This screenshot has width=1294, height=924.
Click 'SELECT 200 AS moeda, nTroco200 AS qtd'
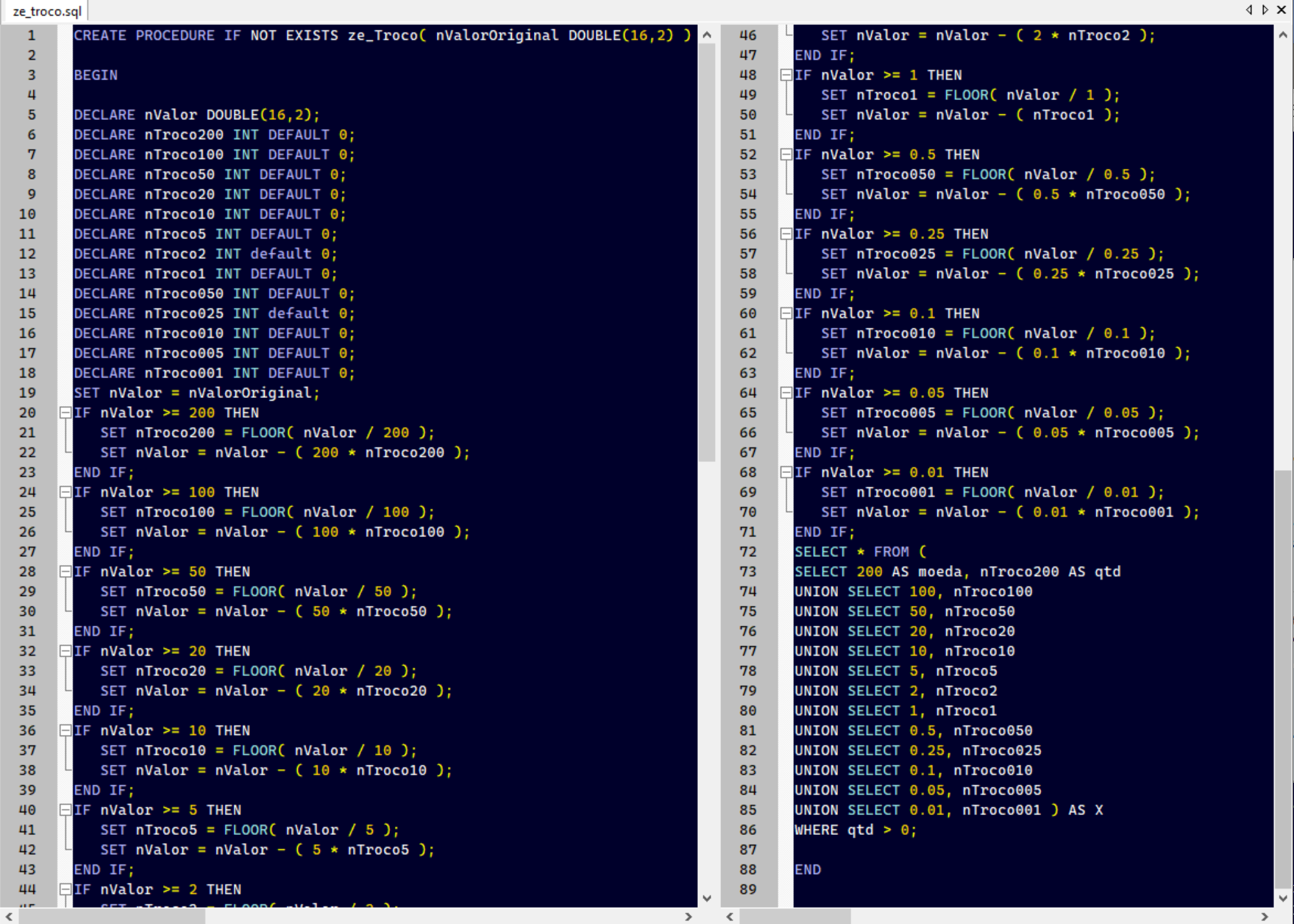[x=957, y=572]
